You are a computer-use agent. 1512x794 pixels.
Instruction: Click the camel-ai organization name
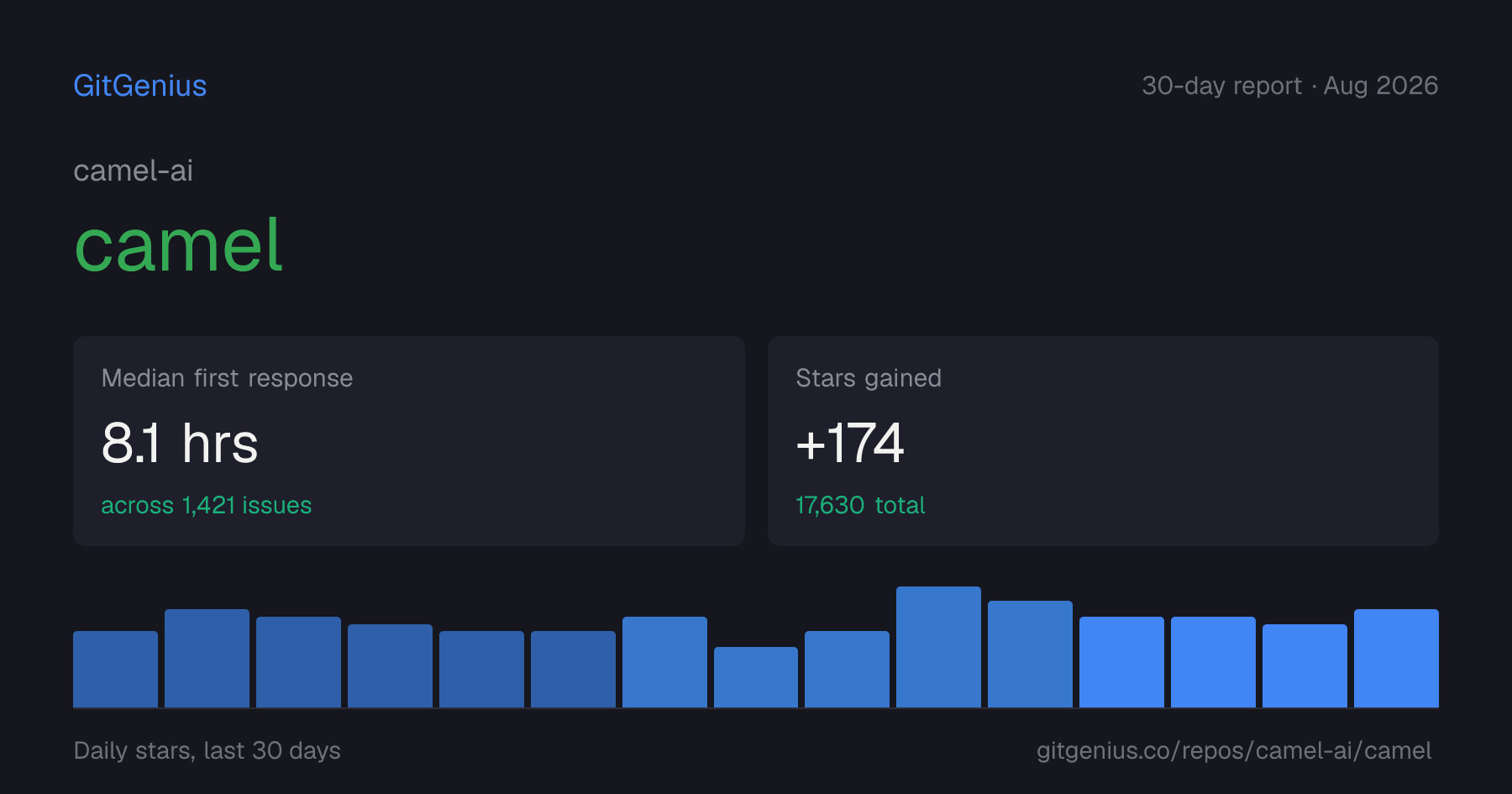134,171
